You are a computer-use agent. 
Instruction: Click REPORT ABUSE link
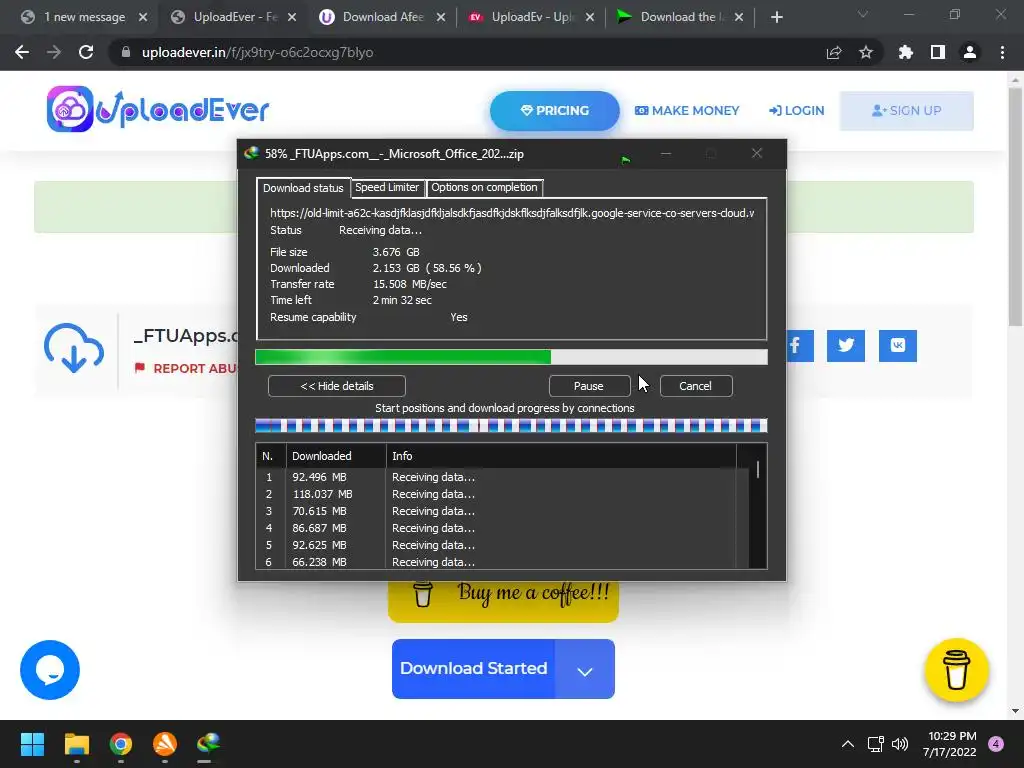[x=185, y=368]
